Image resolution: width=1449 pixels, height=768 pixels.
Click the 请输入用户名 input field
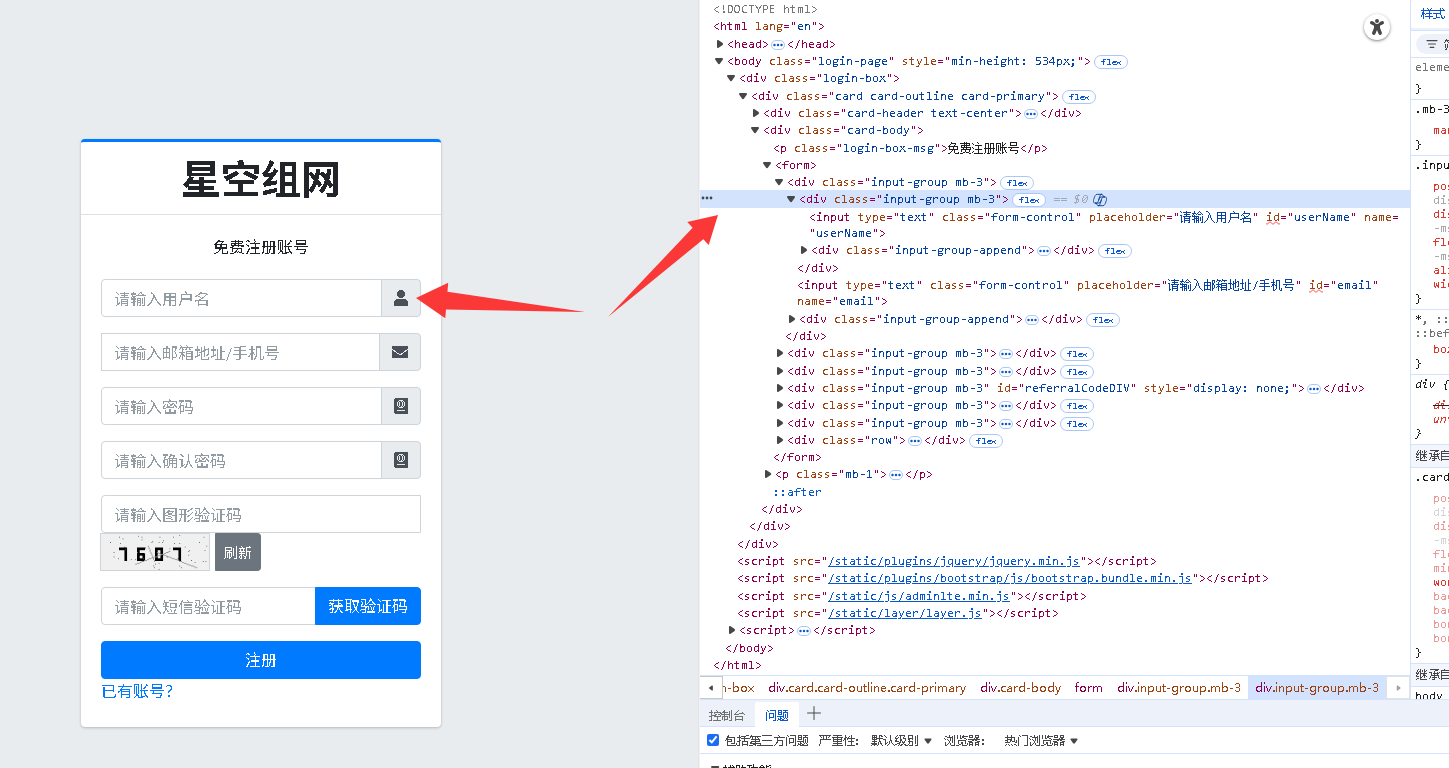[240, 298]
